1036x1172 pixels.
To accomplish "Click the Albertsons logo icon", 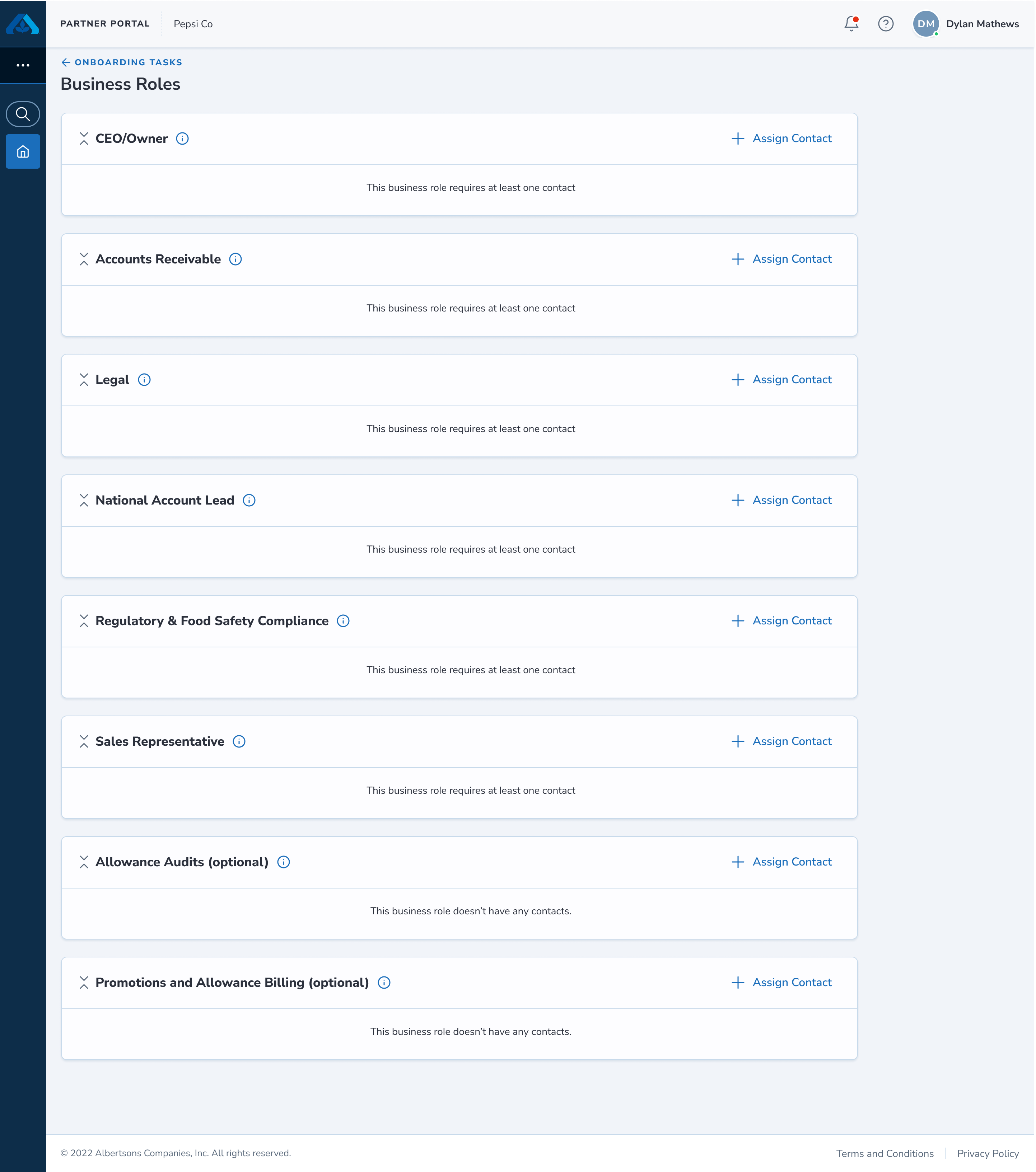I will pyautogui.click(x=23, y=24).
